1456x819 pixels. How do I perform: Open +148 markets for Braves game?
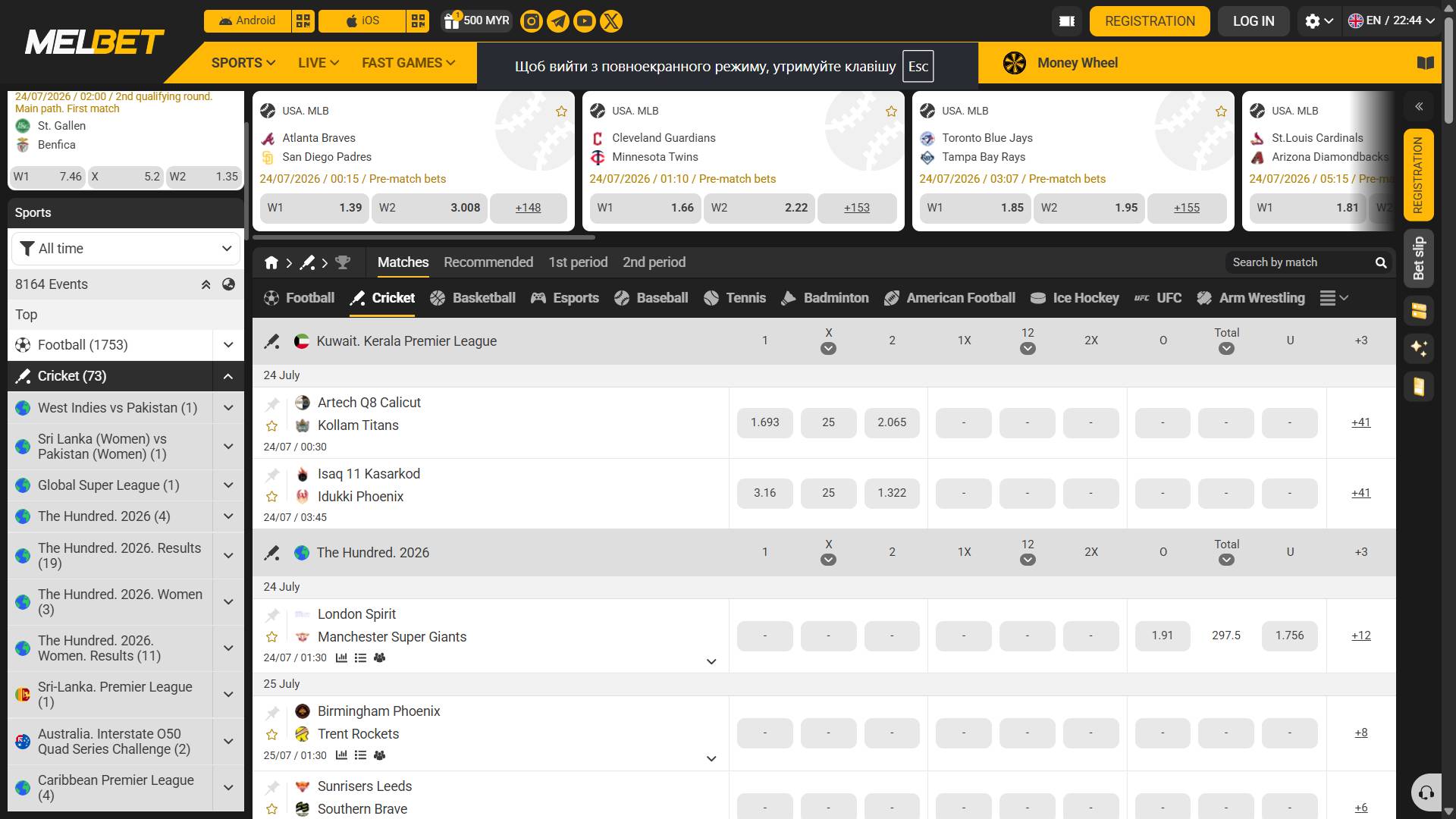pos(528,208)
